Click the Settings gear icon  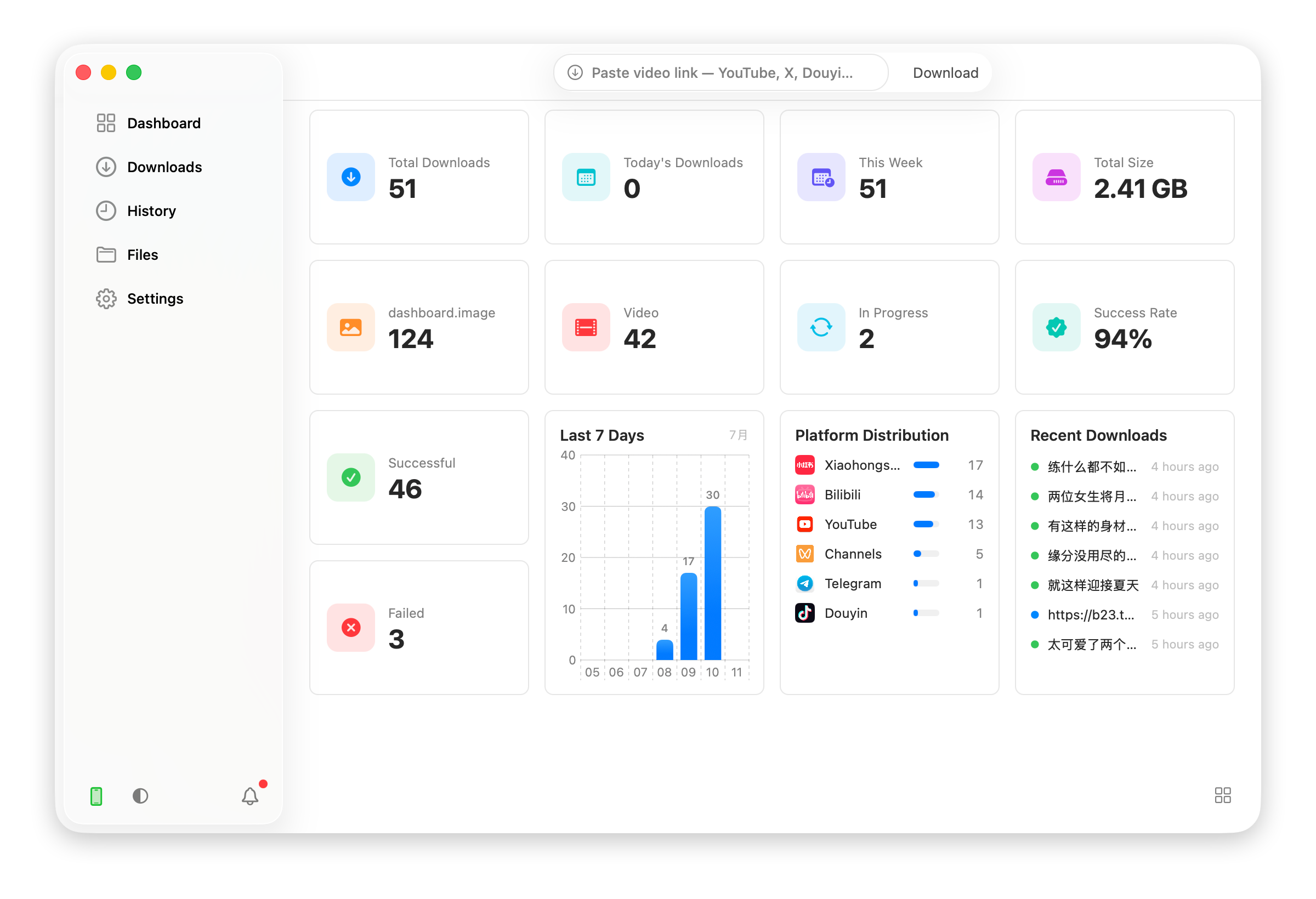106,298
